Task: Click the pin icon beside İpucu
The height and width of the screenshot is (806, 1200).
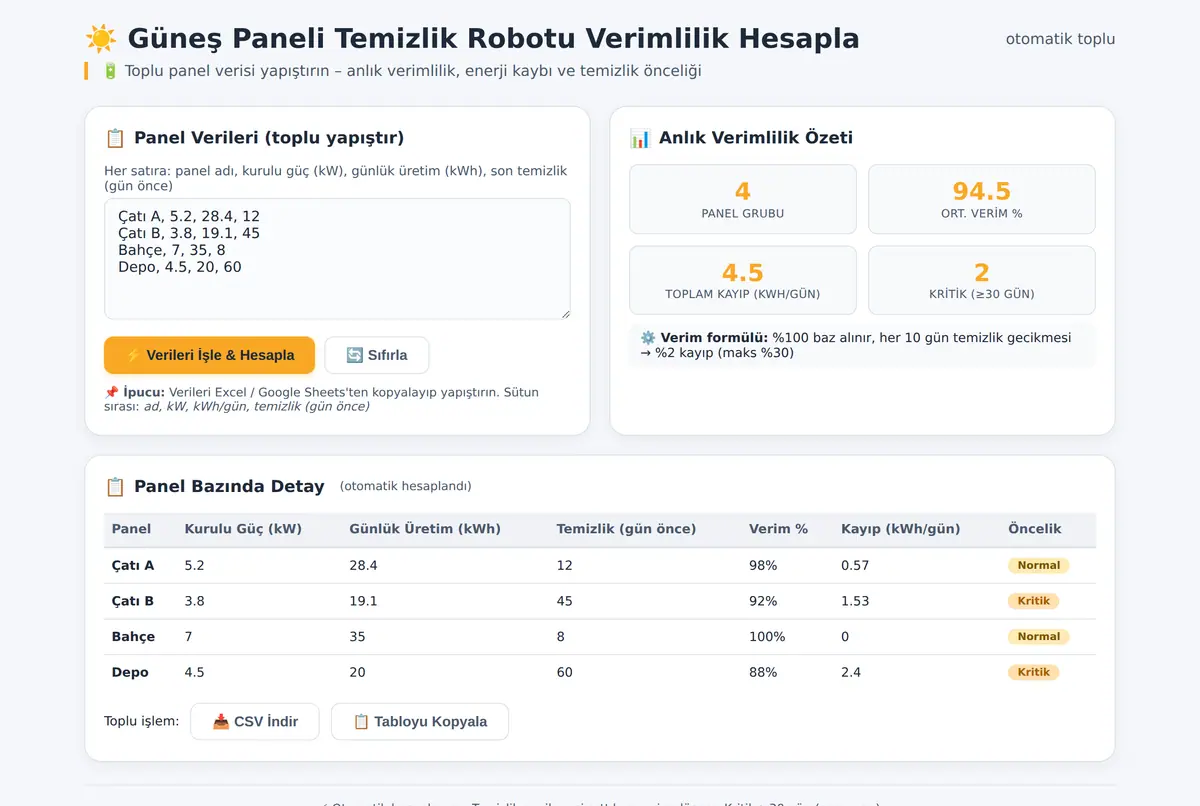Action: click(111, 392)
